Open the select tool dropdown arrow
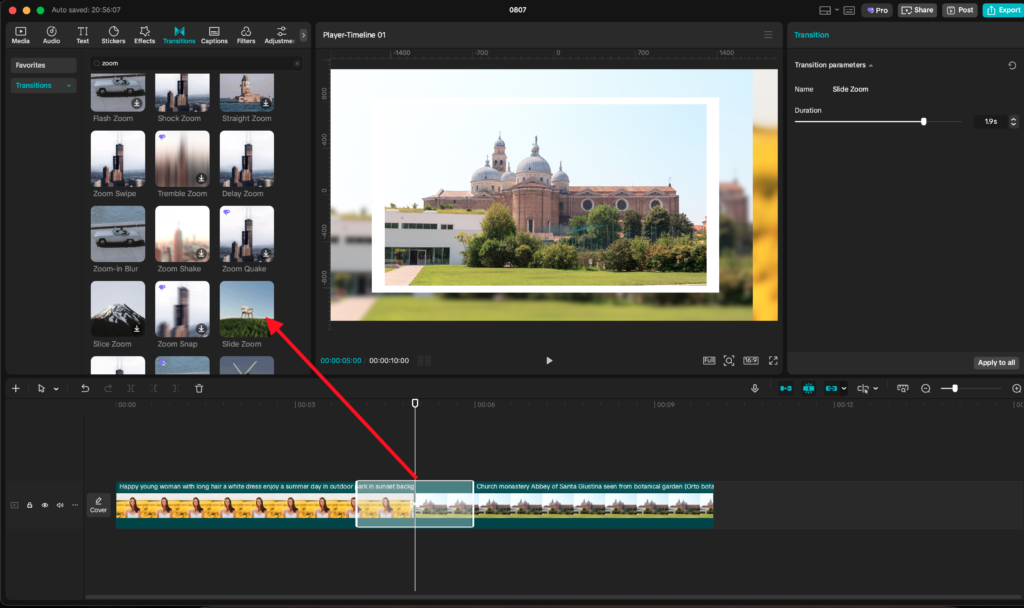This screenshot has height=608, width=1024. point(56,389)
